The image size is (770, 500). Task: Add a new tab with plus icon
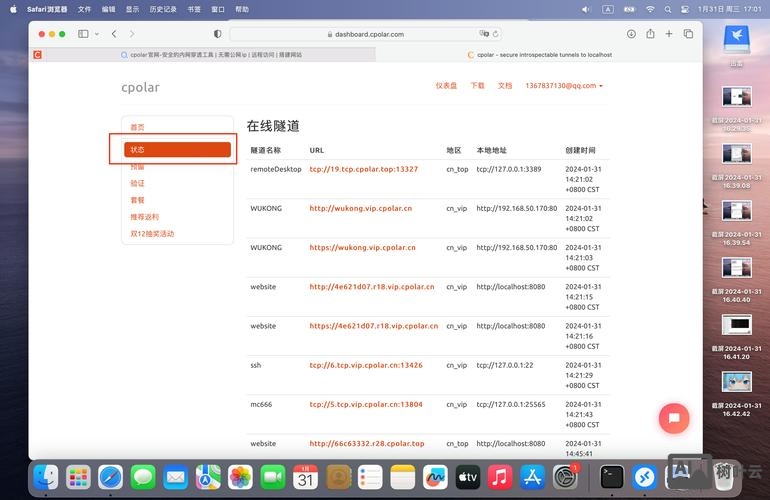tap(669, 33)
